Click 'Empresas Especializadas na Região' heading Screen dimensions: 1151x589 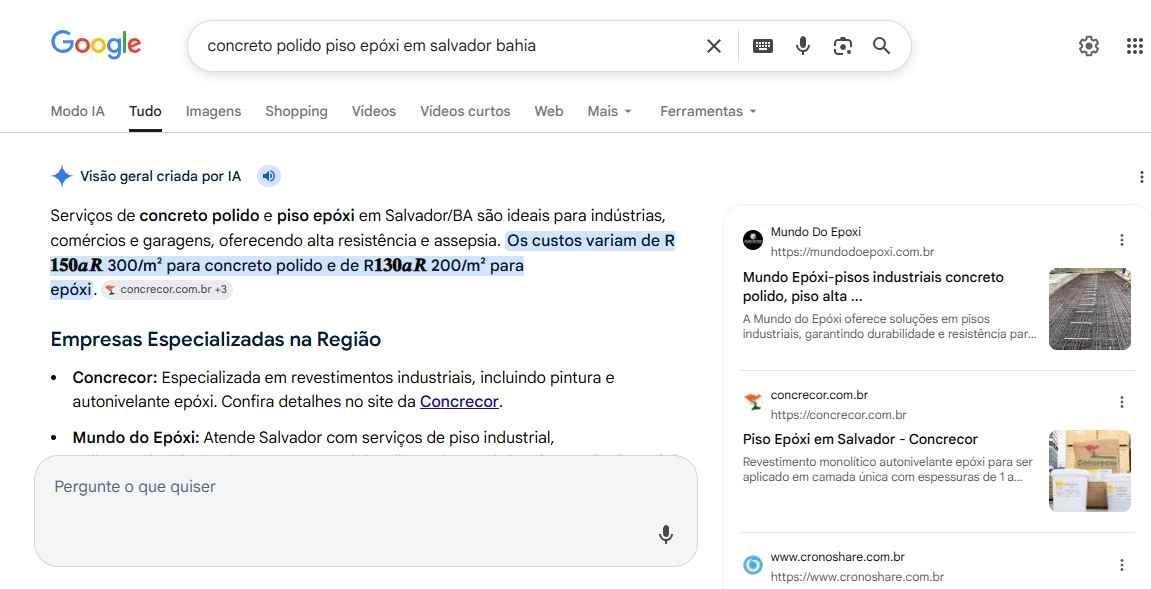point(216,339)
